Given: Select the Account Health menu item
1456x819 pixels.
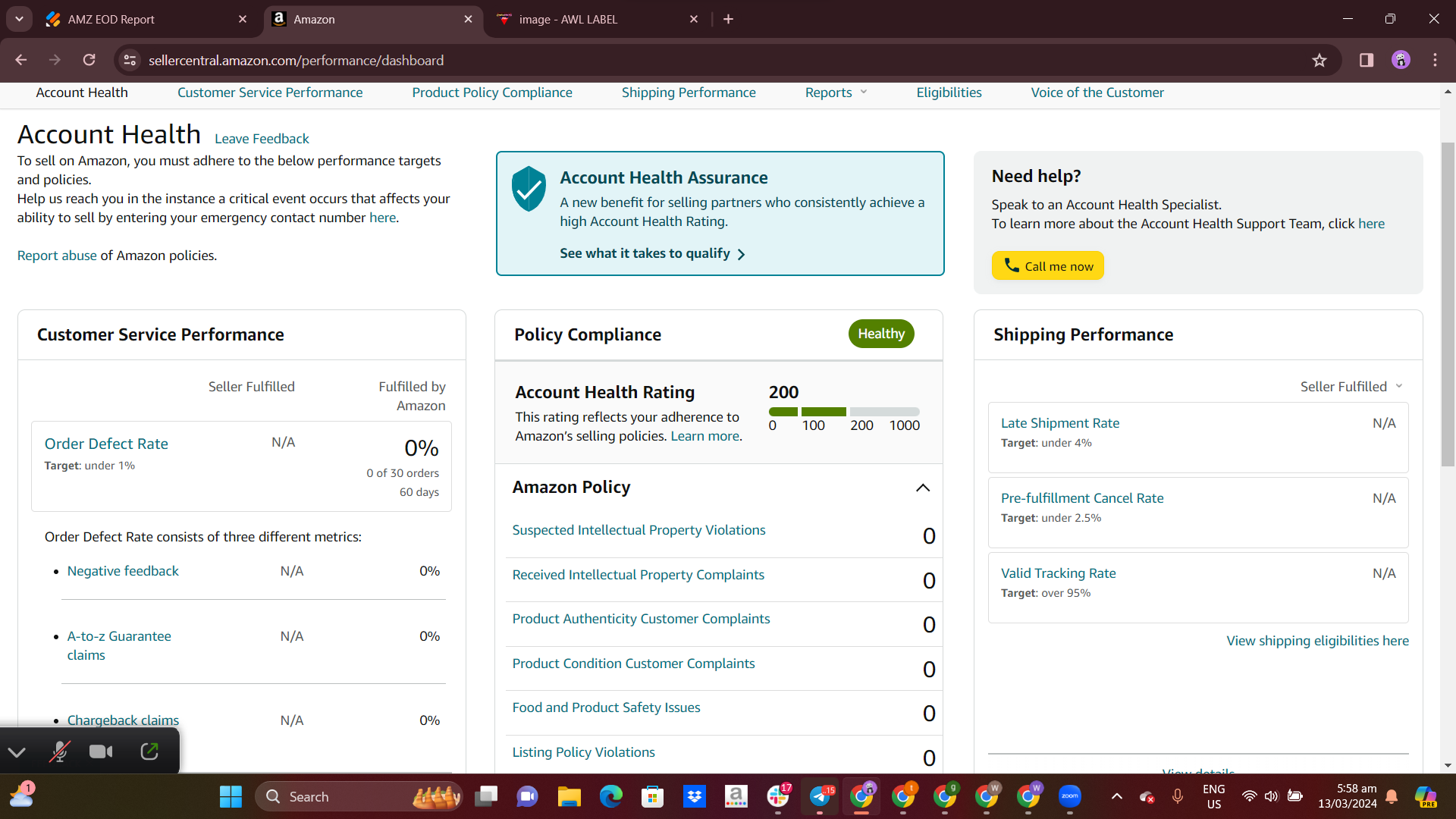Looking at the screenshot, I should point(82,93).
